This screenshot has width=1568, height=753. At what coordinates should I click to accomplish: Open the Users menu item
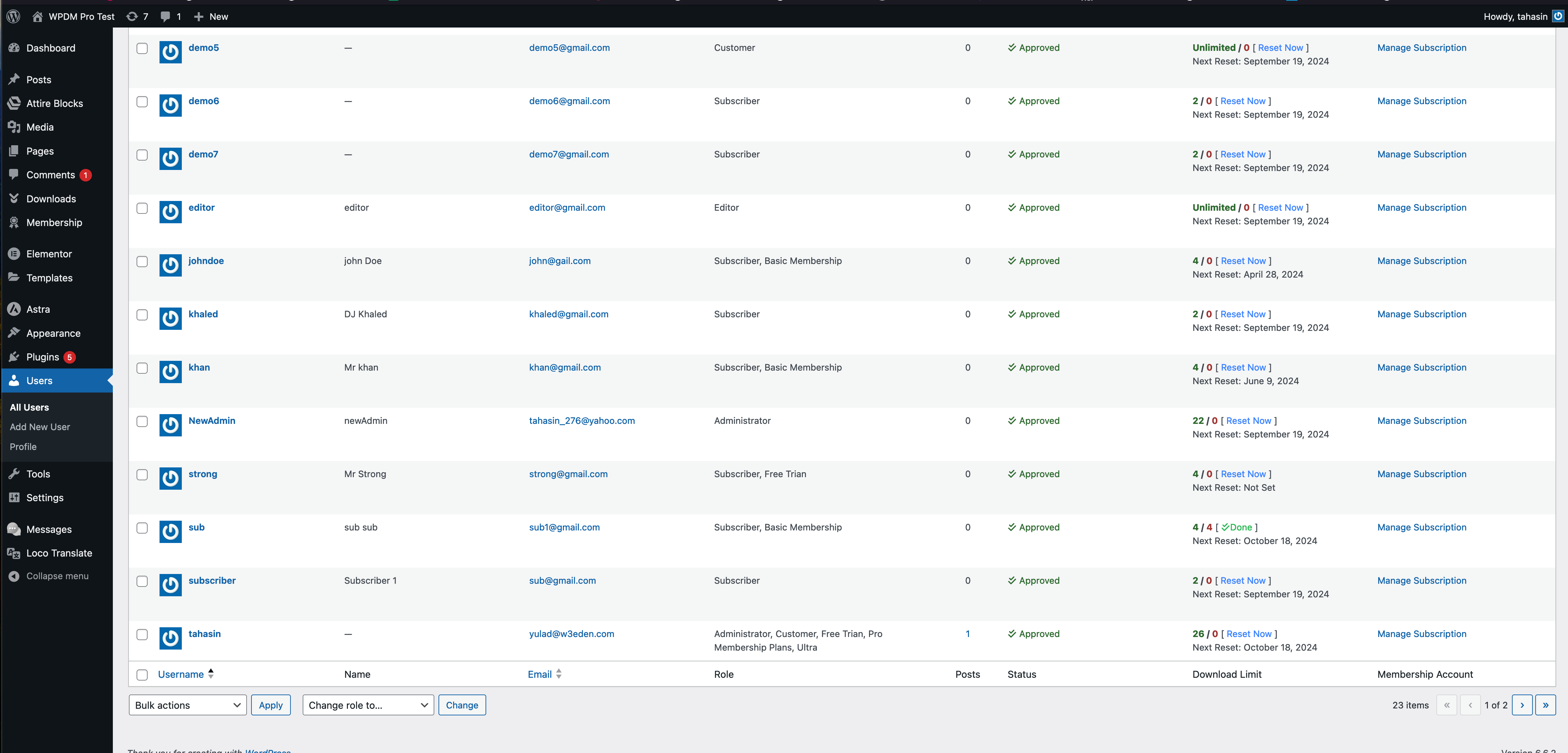(x=57, y=380)
